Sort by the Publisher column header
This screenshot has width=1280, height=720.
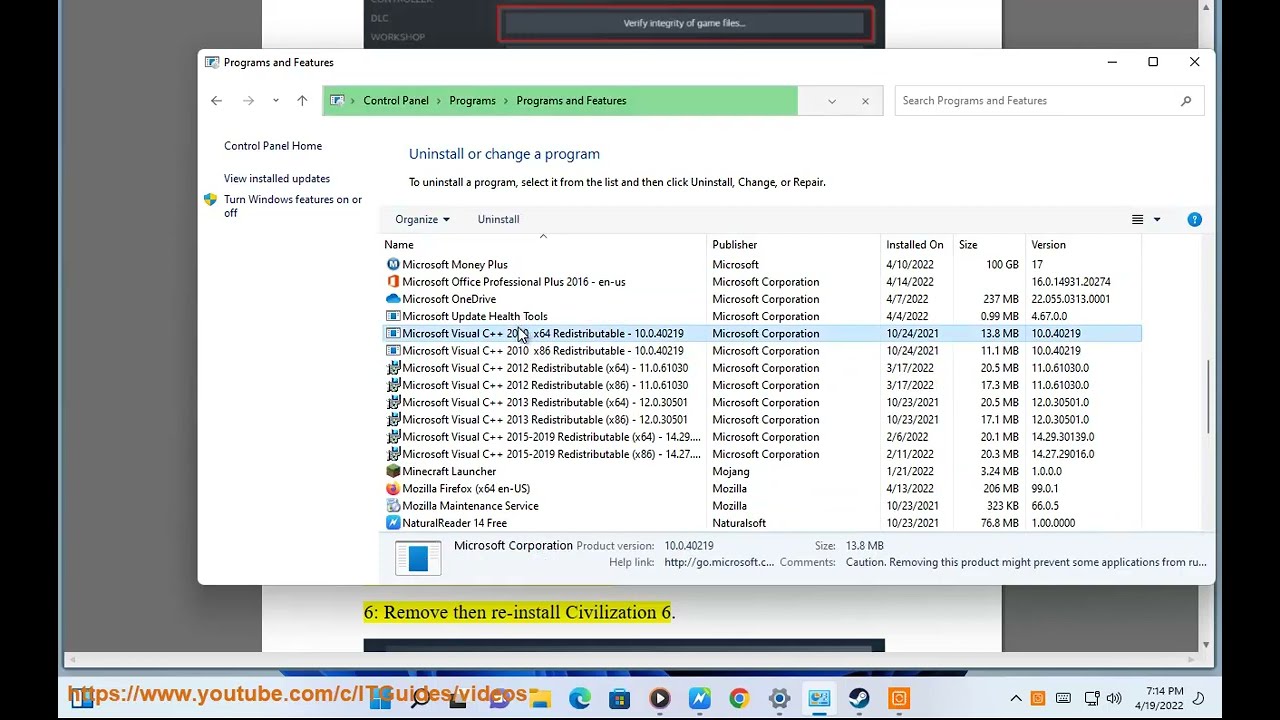point(794,244)
